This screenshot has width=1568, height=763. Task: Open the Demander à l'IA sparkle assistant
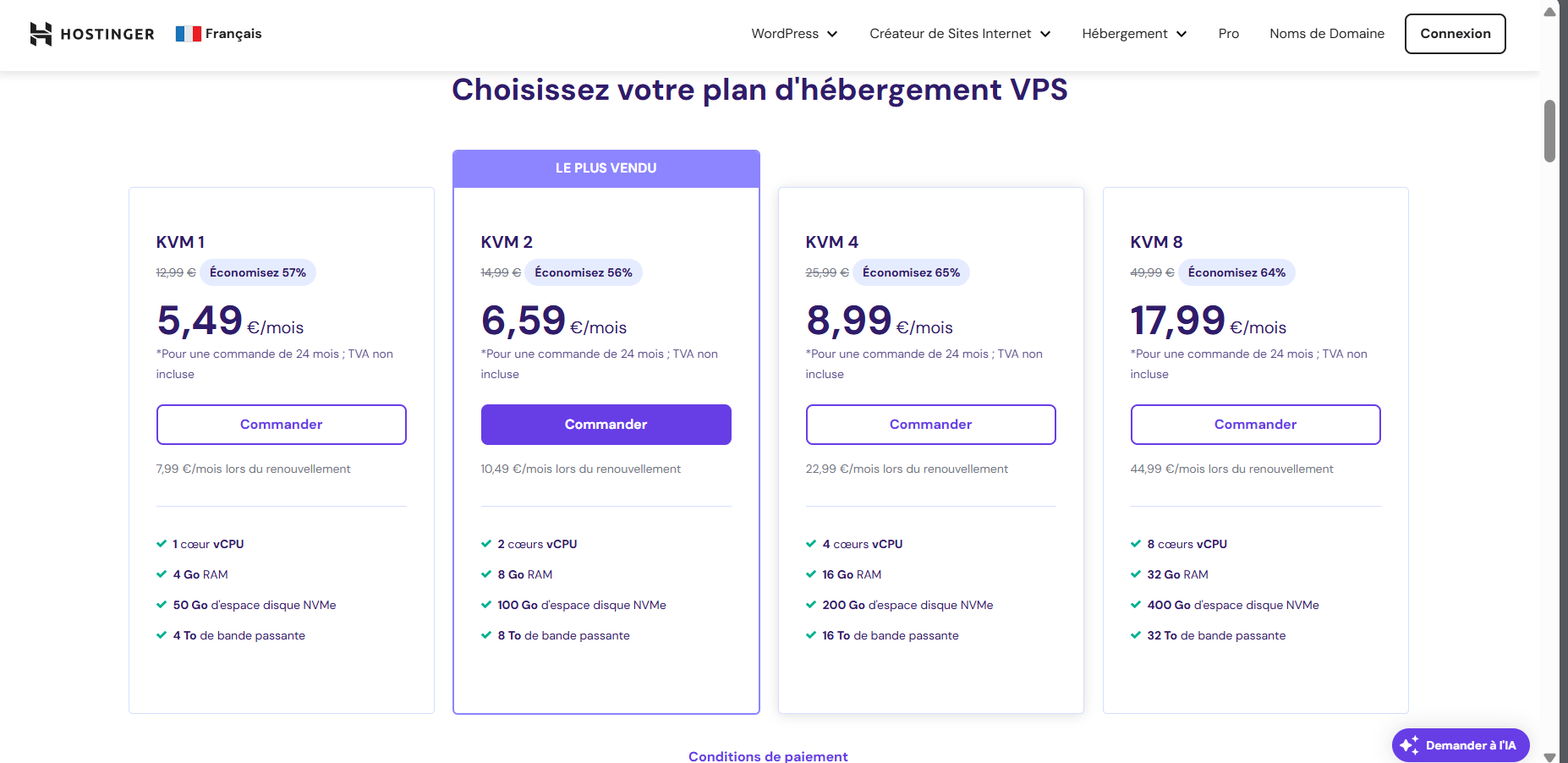click(1461, 745)
